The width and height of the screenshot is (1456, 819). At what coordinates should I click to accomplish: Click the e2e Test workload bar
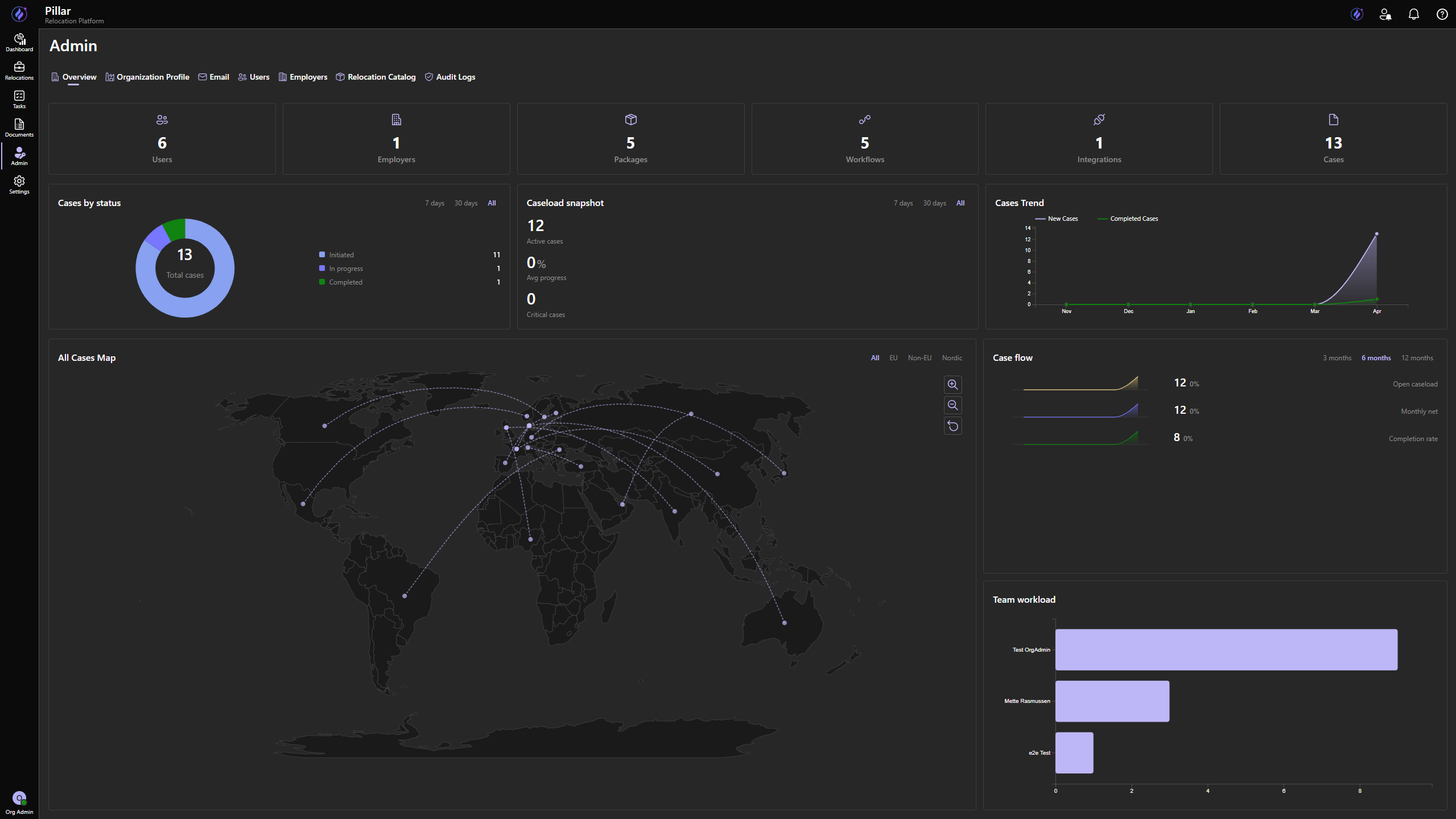coord(1074,753)
